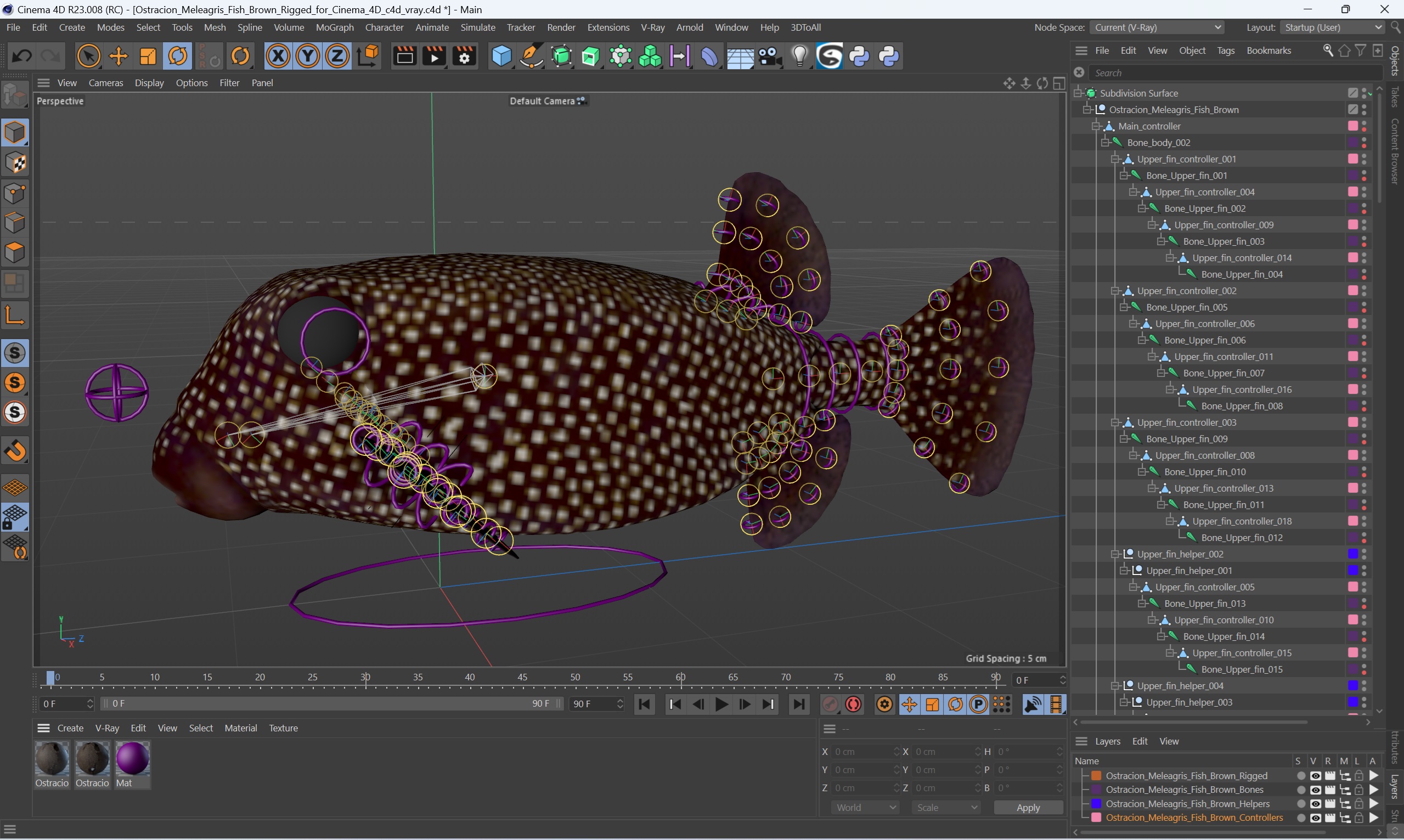The height and width of the screenshot is (840, 1404).
Task: Toggle visibility eye of Fish_Brown_Rigged layer
Action: pos(1315,776)
